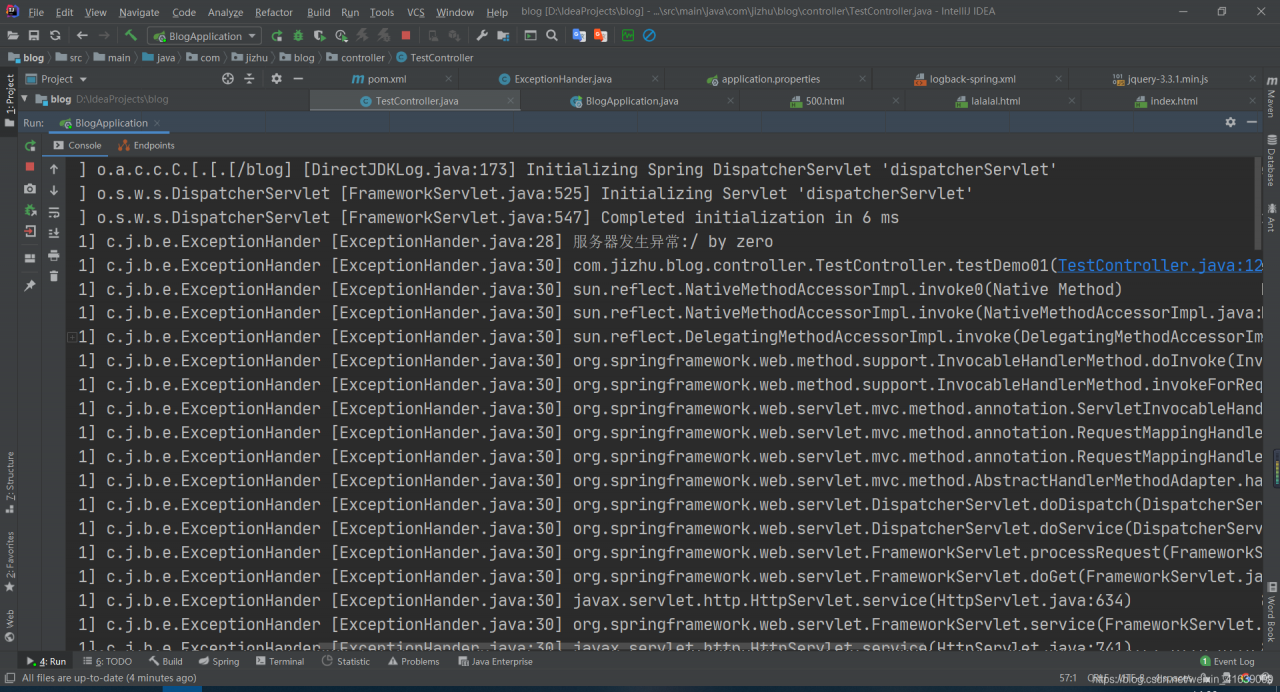The width and height of the screenshot is (1280, 692).
Task: Click the Restore Layout icon in Run panel
Action: click(30, 258)
